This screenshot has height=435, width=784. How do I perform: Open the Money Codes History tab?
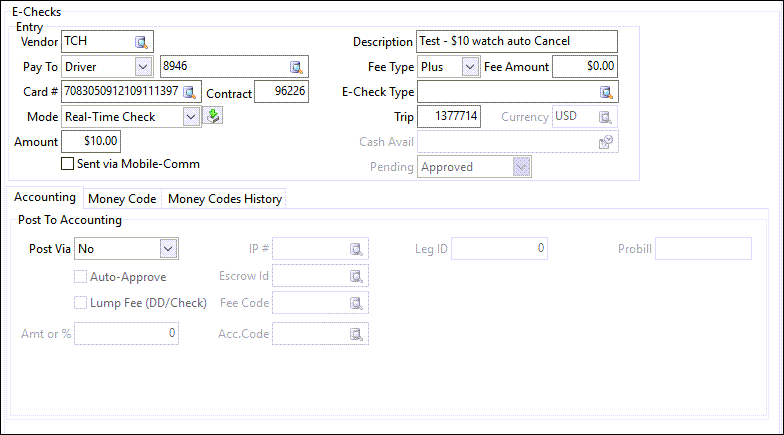coord(225,199)
